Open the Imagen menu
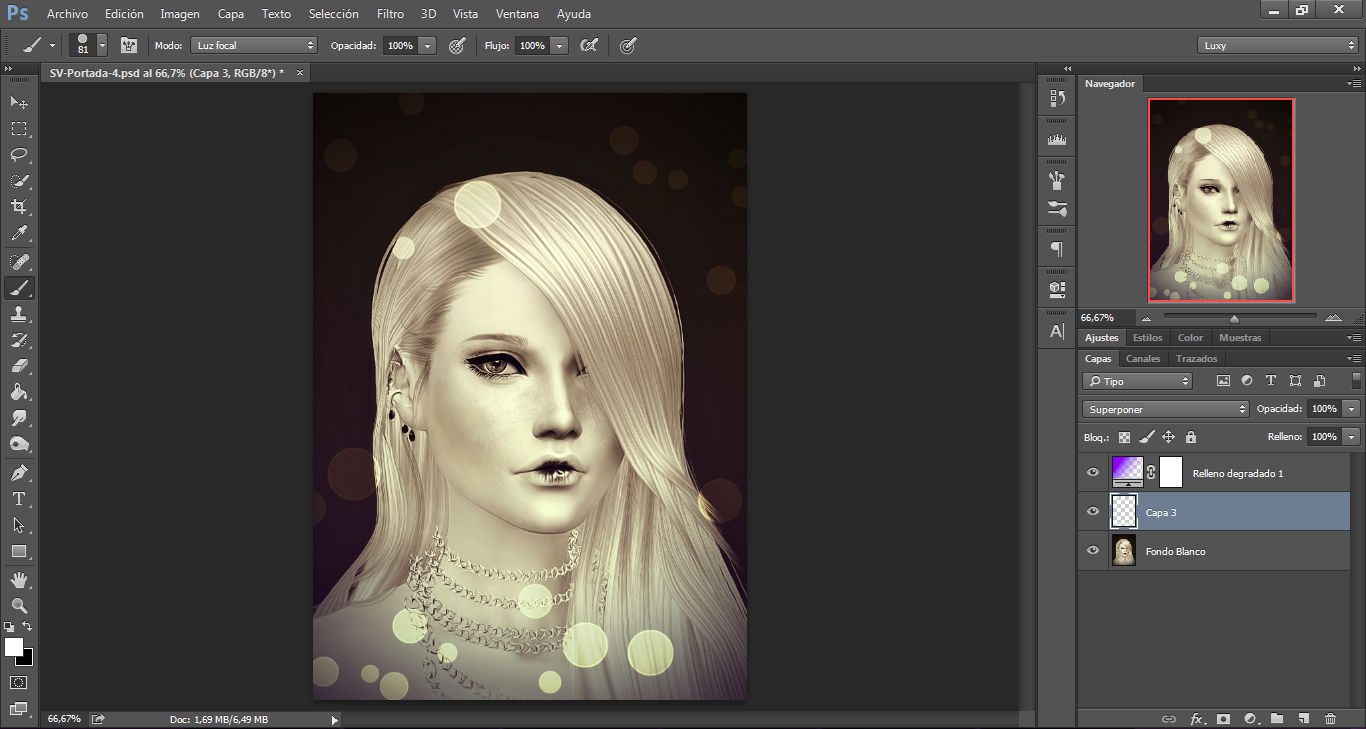 click(180, 14)
